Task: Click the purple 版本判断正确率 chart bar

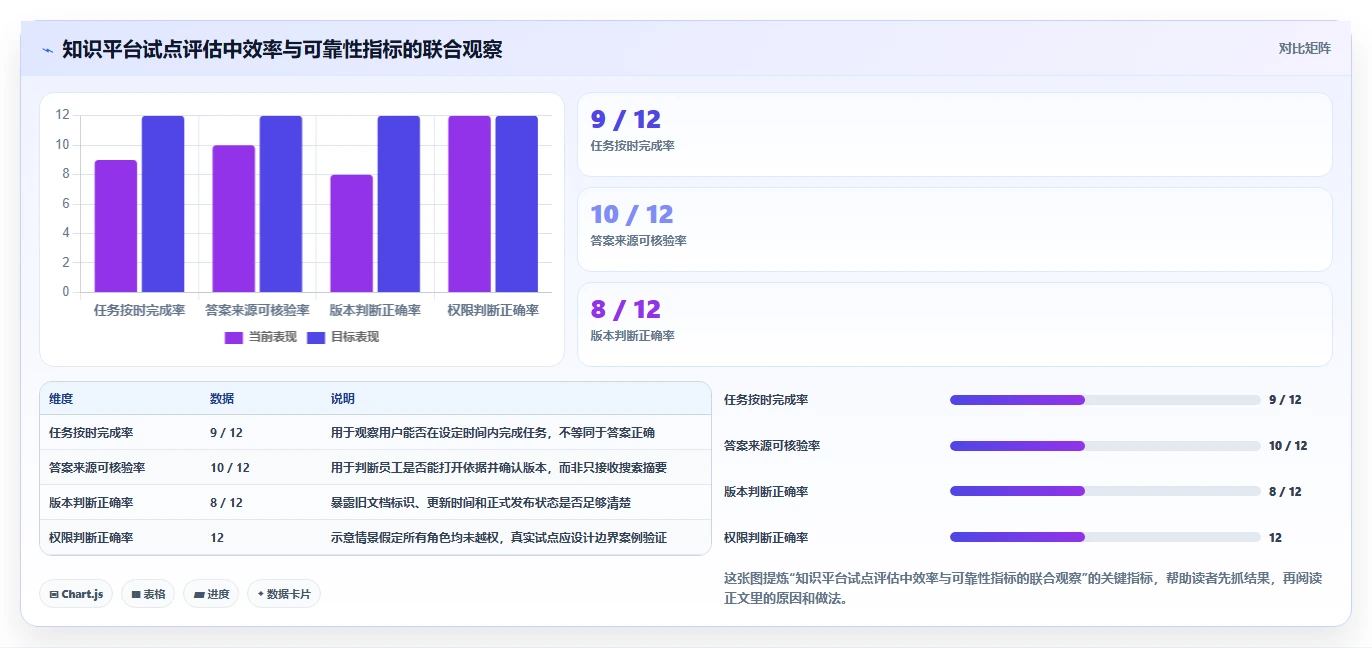Action: pyautogui.click(x=351, y=233)
